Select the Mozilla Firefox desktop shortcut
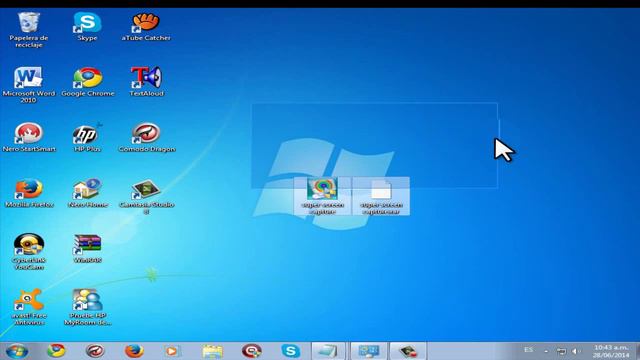 (x=29, y=193)
